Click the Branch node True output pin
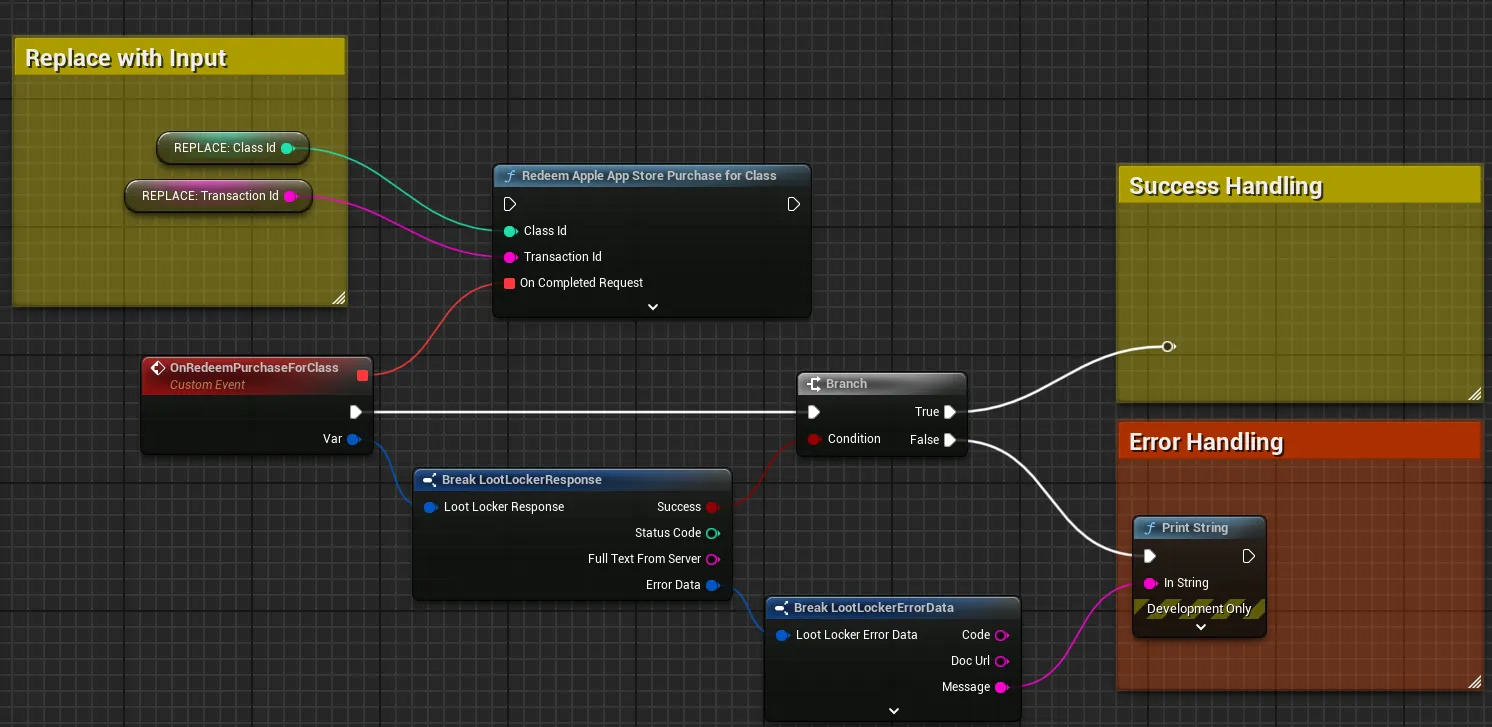The image size is (1492, 727). point(949,412)
